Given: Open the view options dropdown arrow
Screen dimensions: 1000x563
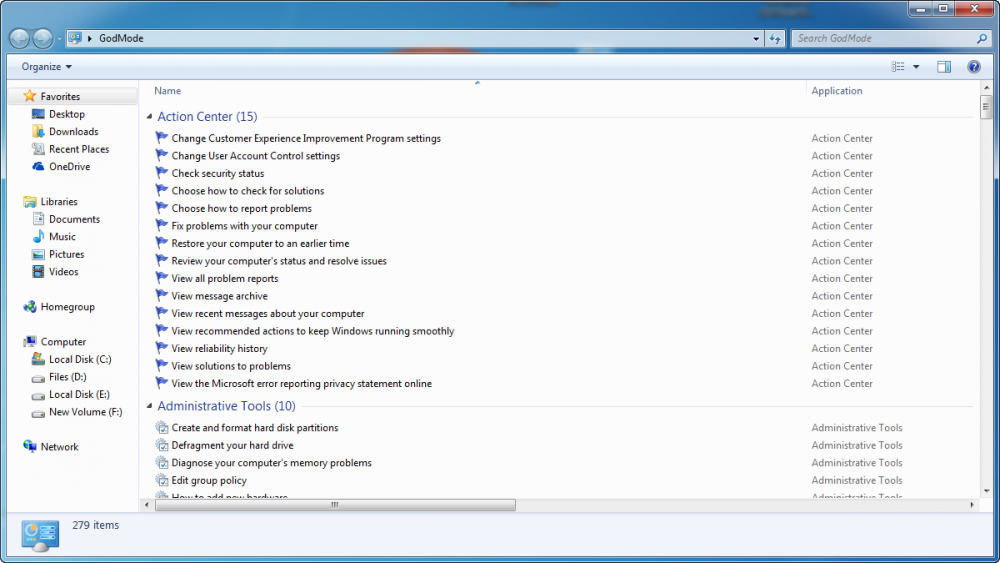Looking at the screenshot, I should tap(916, 67).
